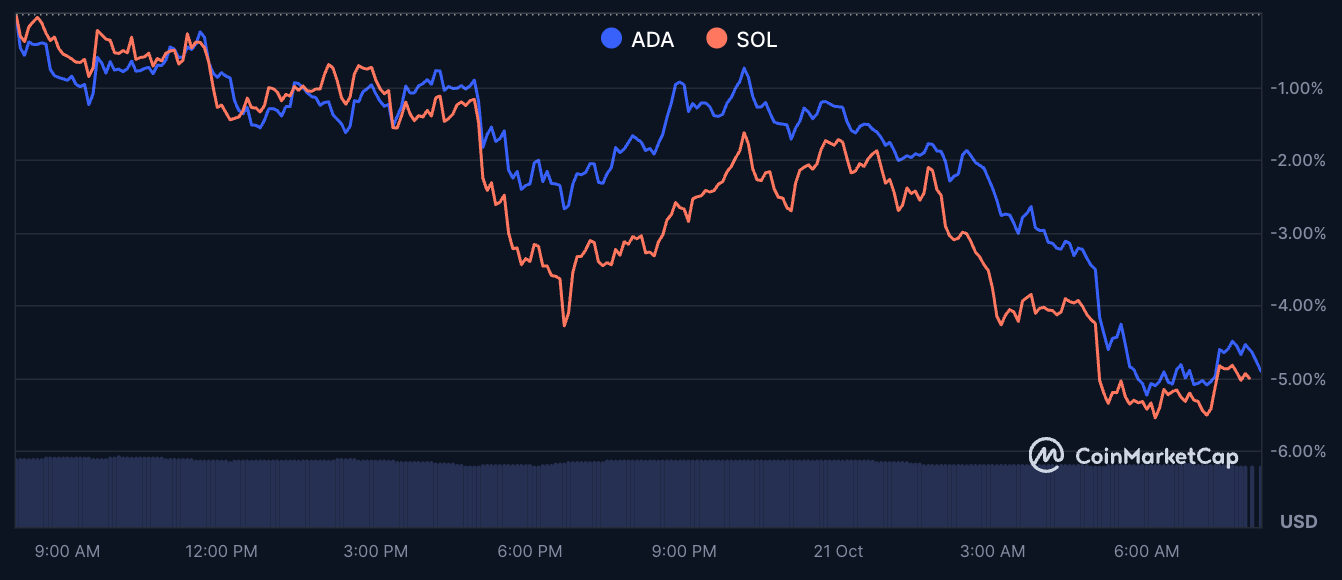The image size is (1342, 580).
Task: Click the -5.00% y-axis label
Action: pos(1297,379)
